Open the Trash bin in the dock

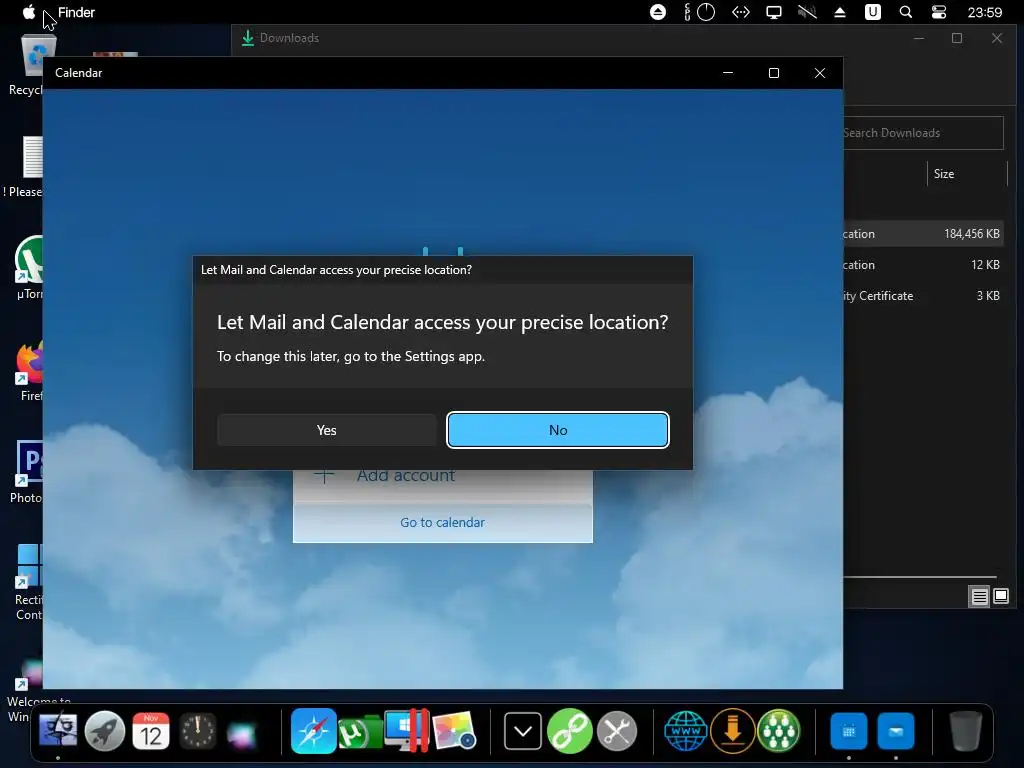click(x=965, y=730)
